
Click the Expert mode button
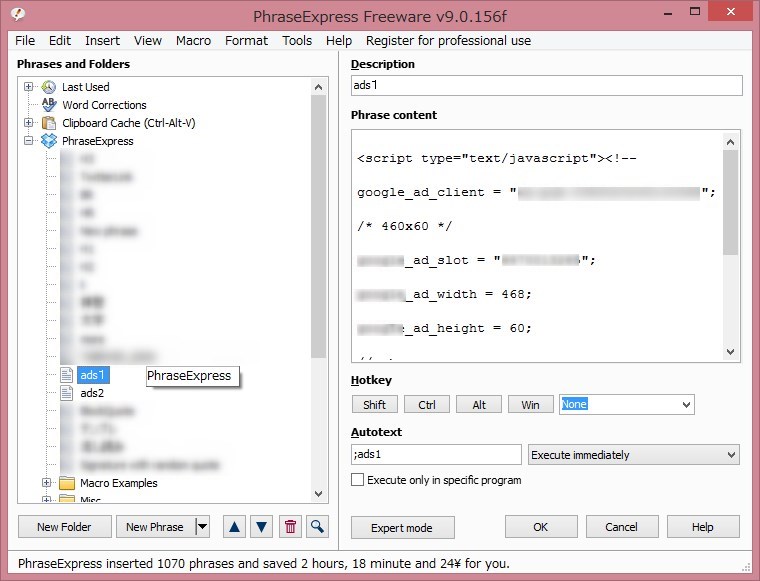coord(402,528)
